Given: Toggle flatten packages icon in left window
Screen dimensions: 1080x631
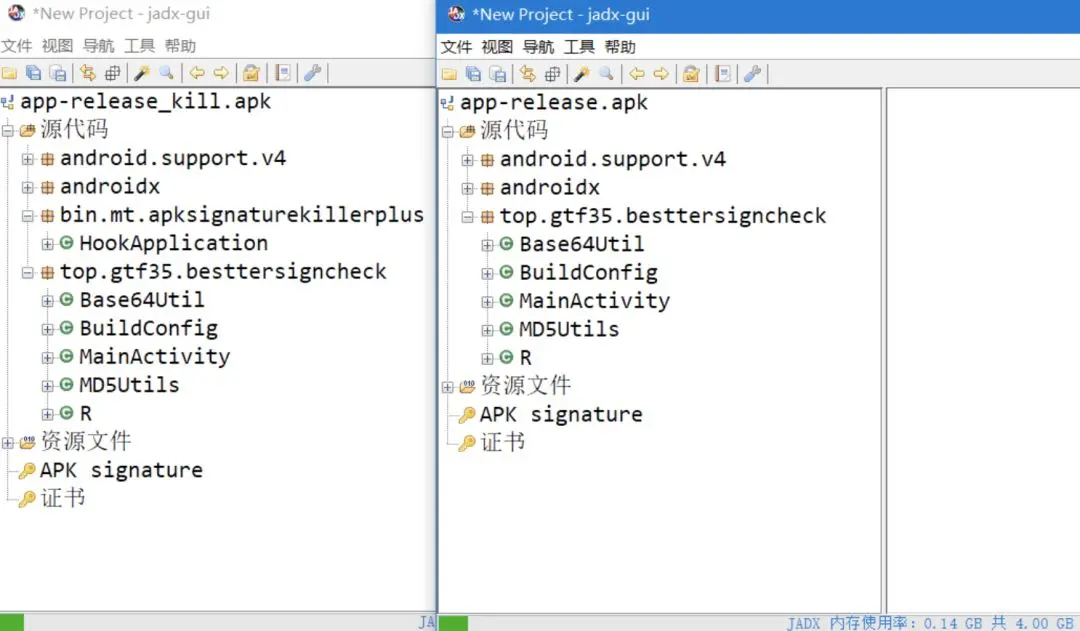Looking at the screenshot, I should tap(112, 73).
